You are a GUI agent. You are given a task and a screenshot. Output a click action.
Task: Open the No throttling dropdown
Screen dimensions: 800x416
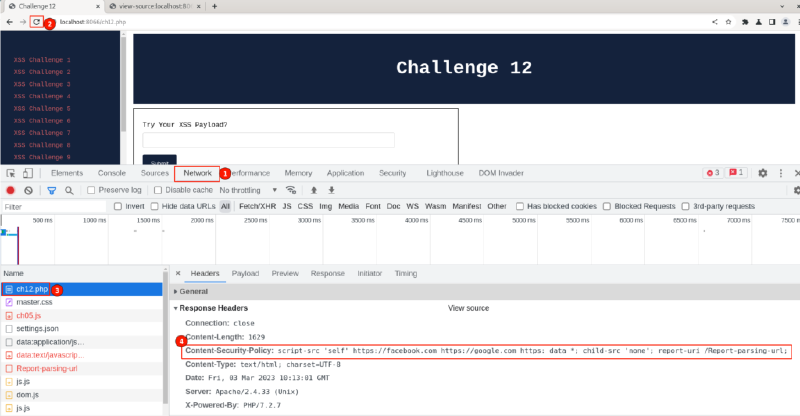click(245, 190)
